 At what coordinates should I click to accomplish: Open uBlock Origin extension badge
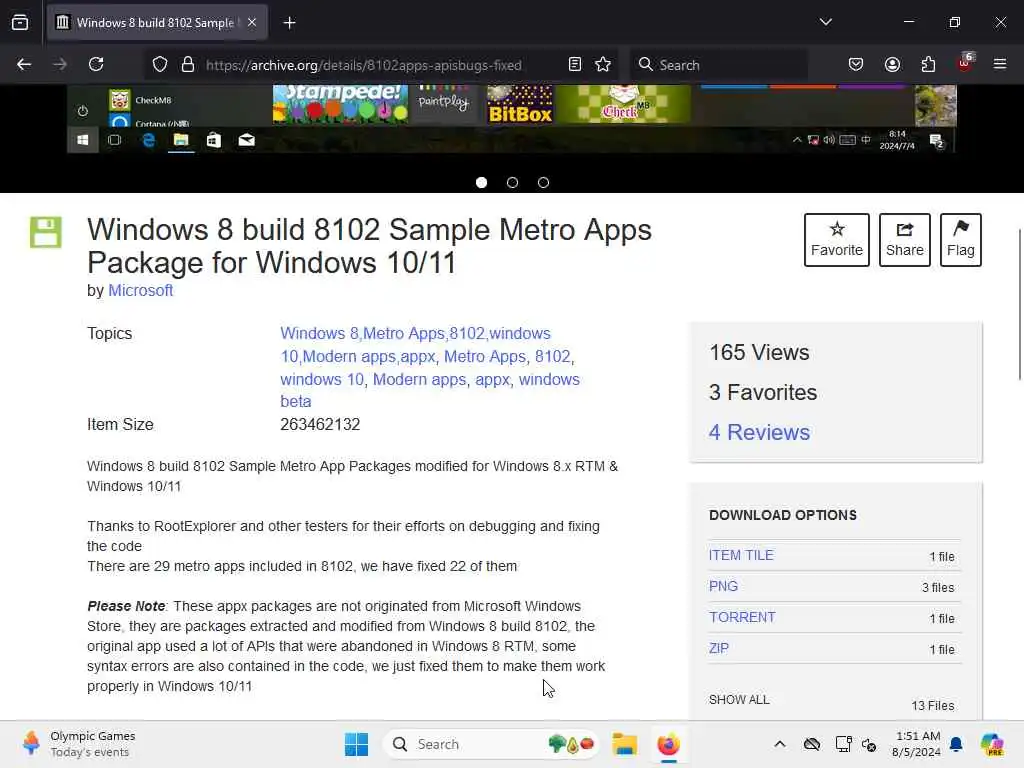click(965, 63)
